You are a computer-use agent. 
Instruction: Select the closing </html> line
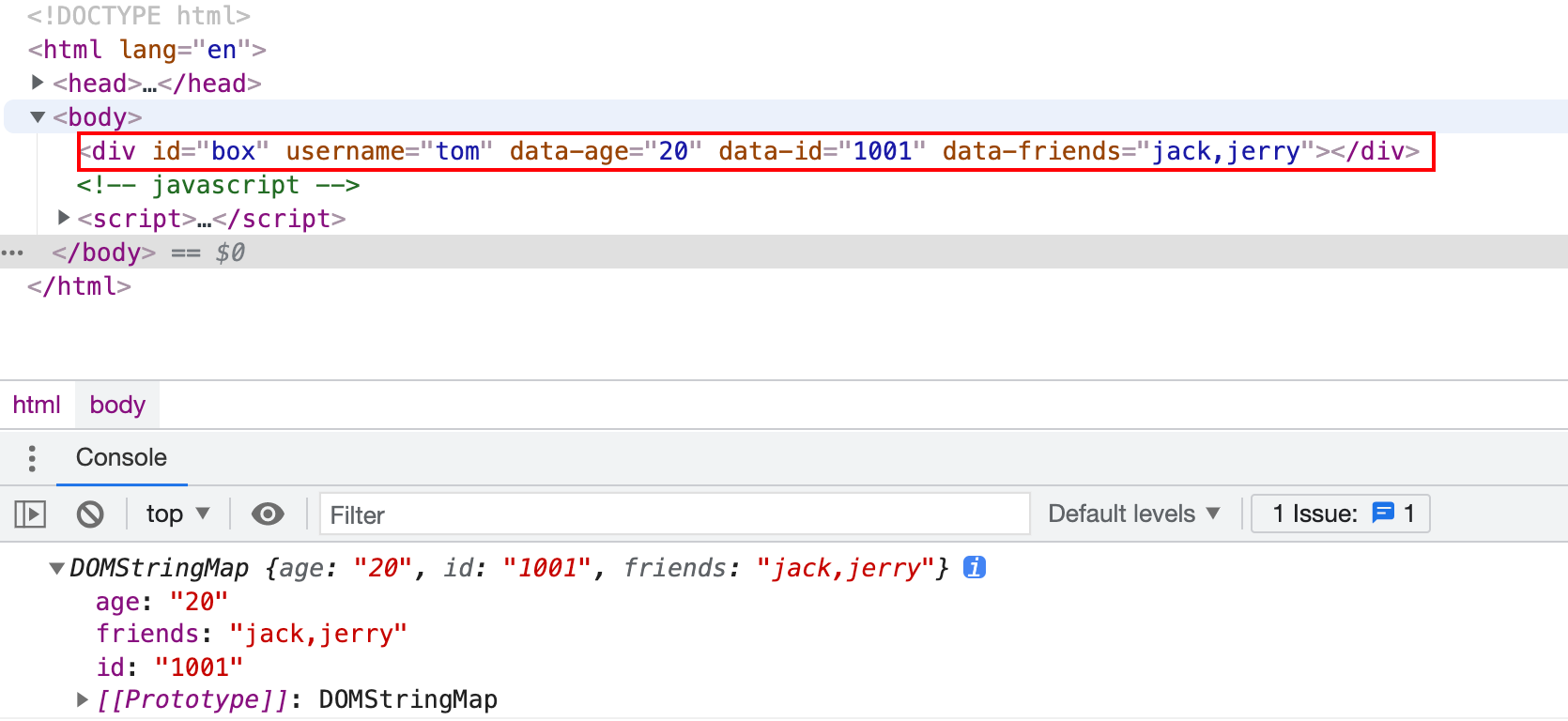click(79, 286)
